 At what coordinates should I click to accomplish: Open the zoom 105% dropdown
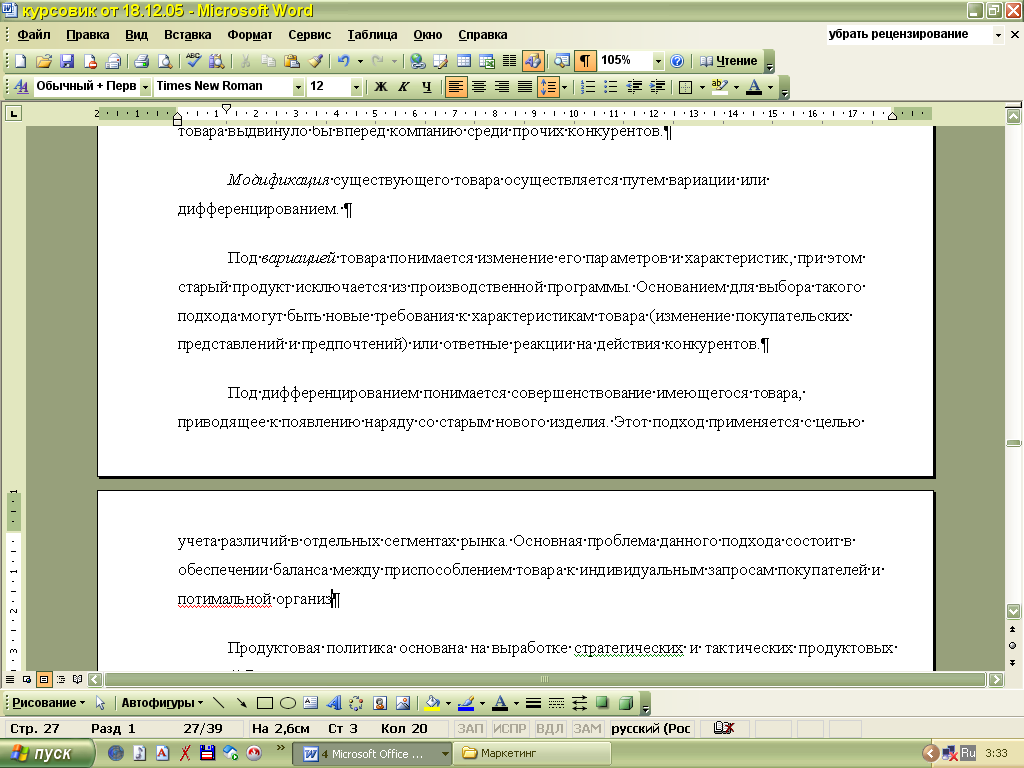(x=658, y=61)
